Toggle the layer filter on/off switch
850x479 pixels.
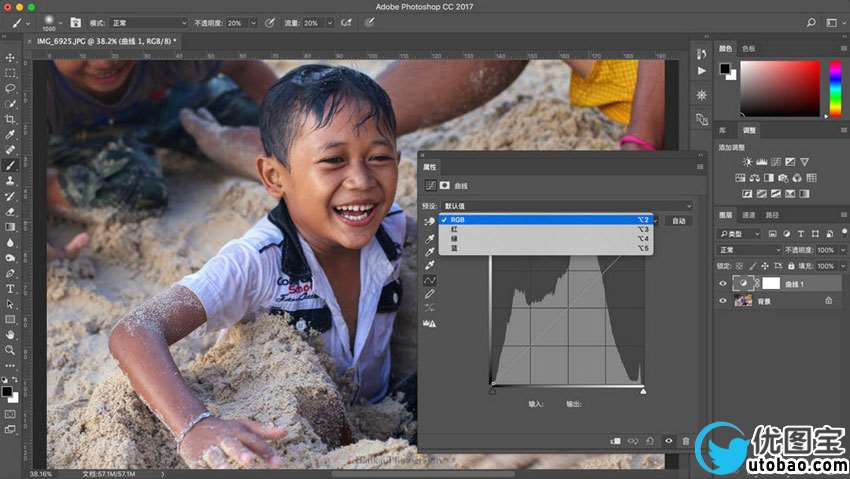point(844,232)
